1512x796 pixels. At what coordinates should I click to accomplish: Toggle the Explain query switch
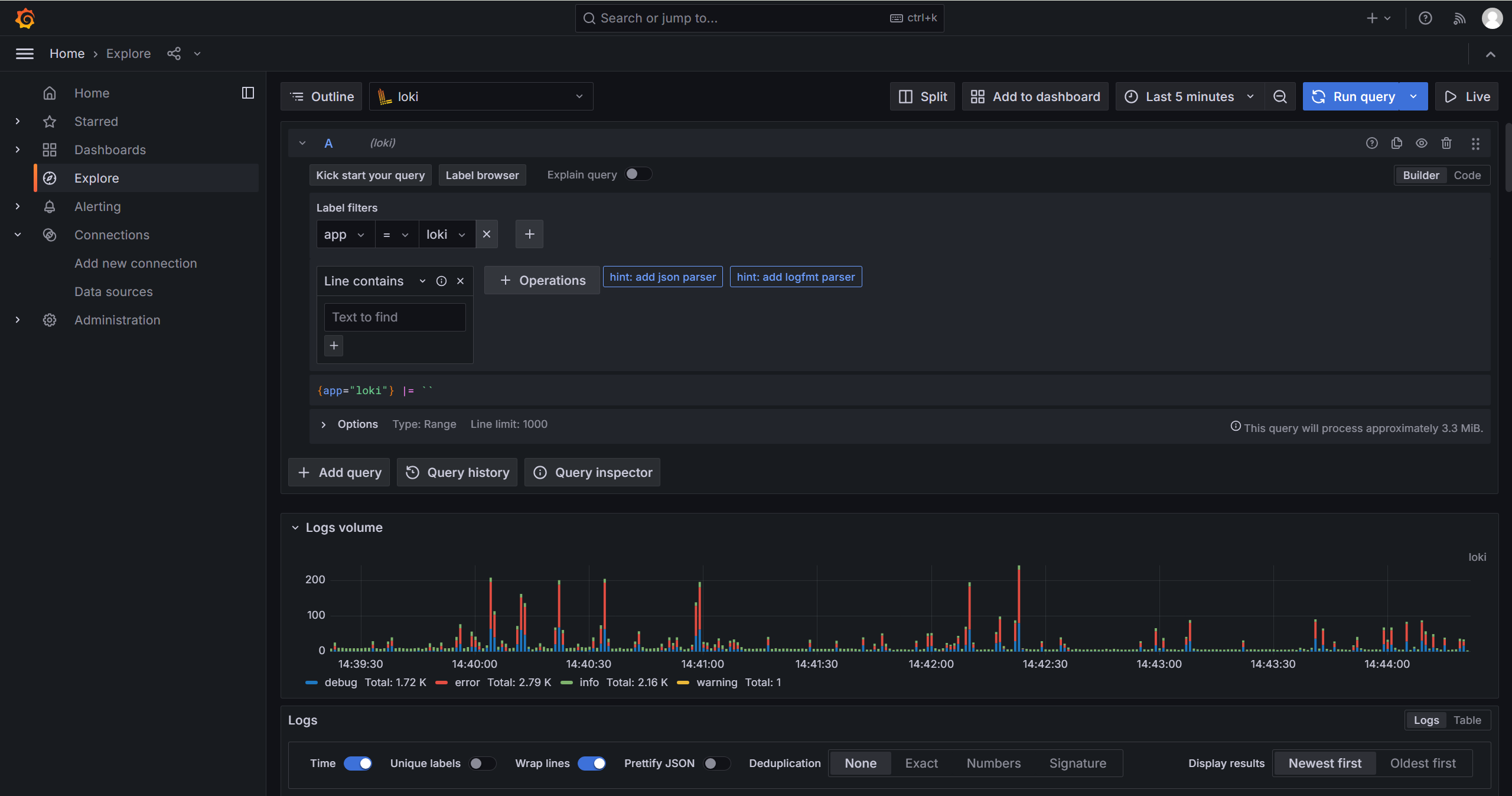(x=638, y=174)
